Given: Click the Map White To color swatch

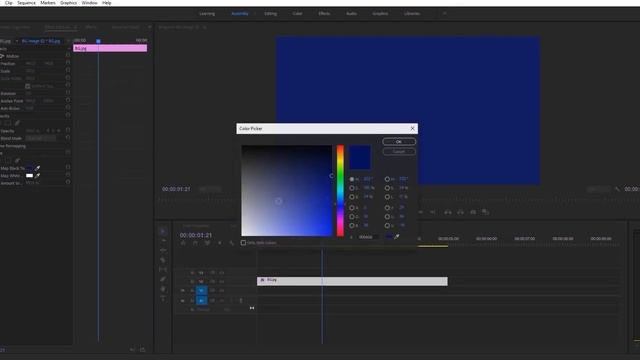Looking at the screenshot, I should pyautogui.click(x=29, y=176).
